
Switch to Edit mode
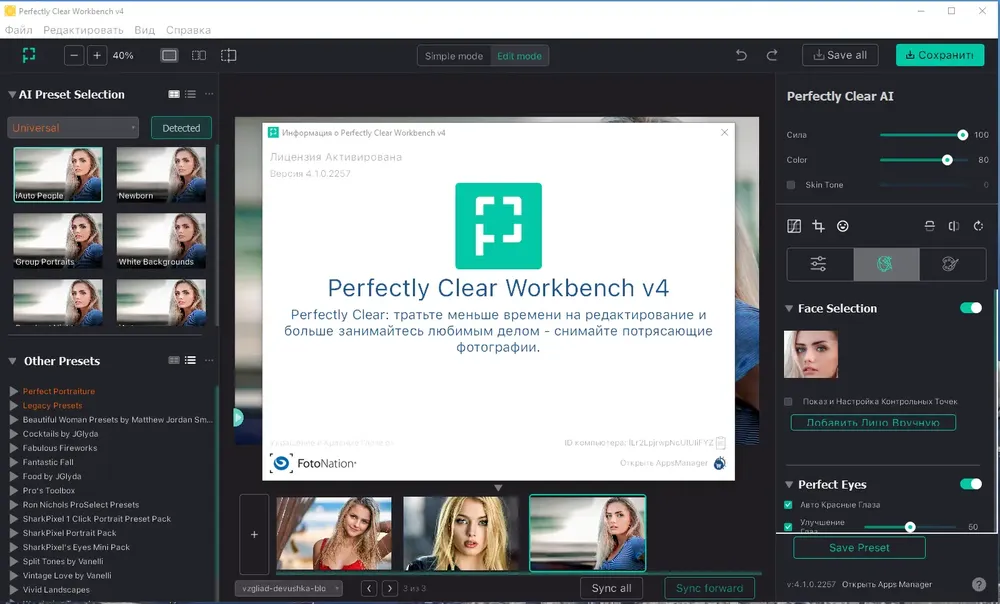[x=519, y=56]
